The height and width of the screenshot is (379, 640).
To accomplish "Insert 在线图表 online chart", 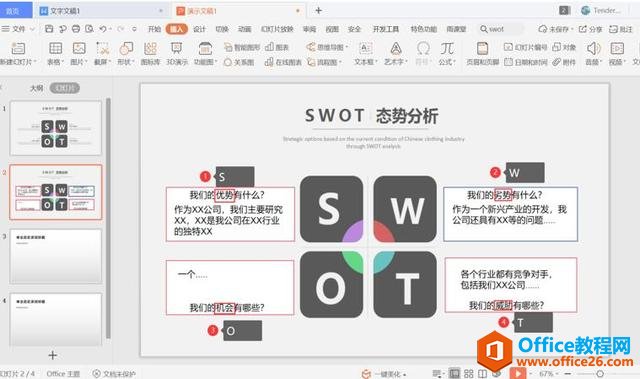I will (283, 62).
